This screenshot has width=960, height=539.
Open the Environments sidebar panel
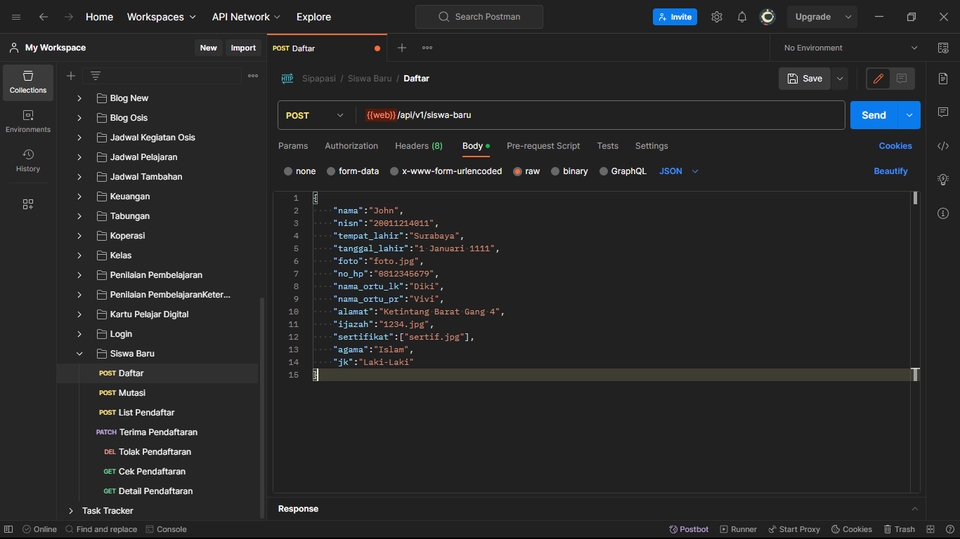pyautogui.click(x=28, y=121)
